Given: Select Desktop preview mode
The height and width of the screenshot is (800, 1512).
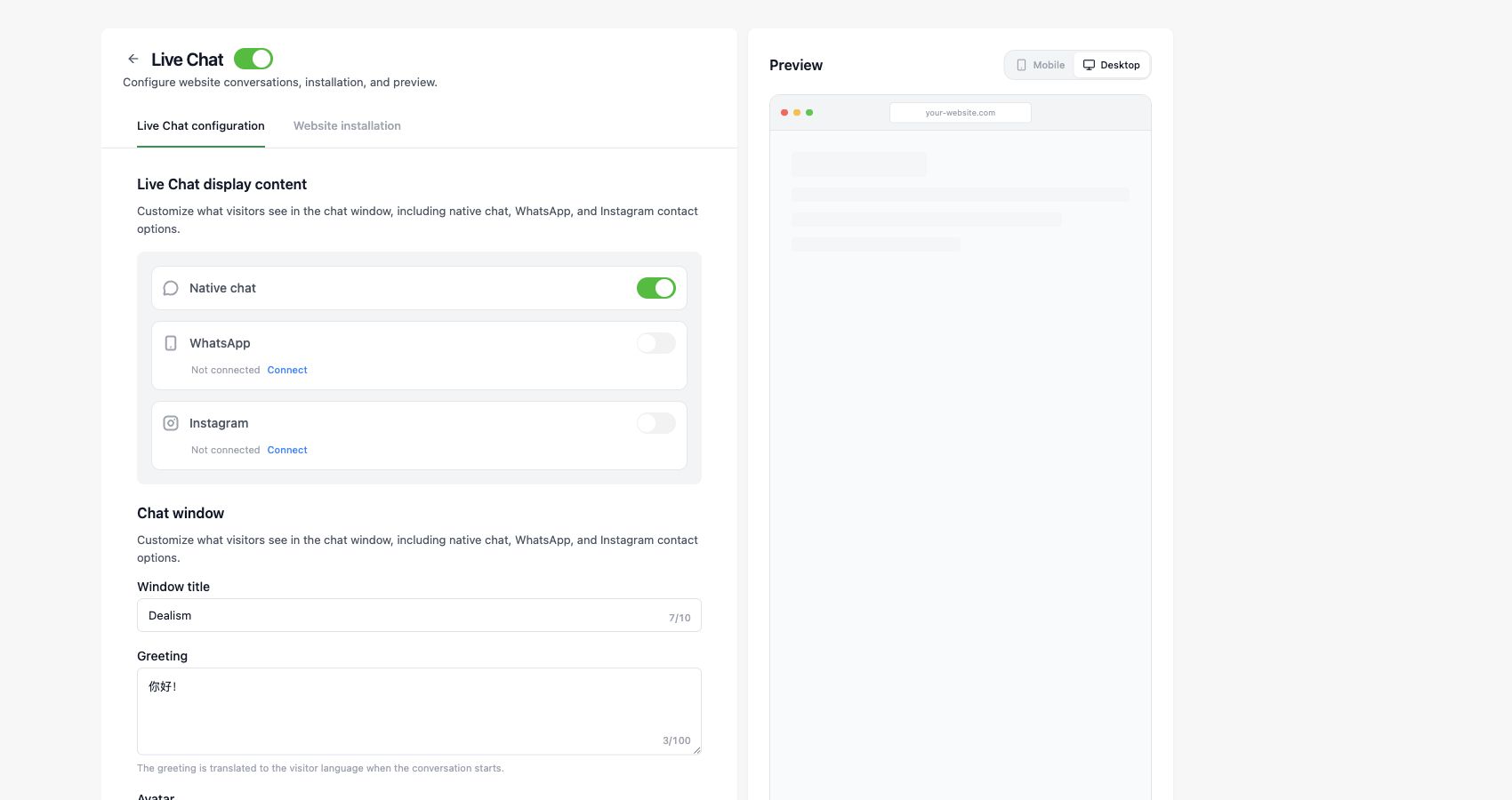Looking at the screenshot, I should coord(1112,65).
